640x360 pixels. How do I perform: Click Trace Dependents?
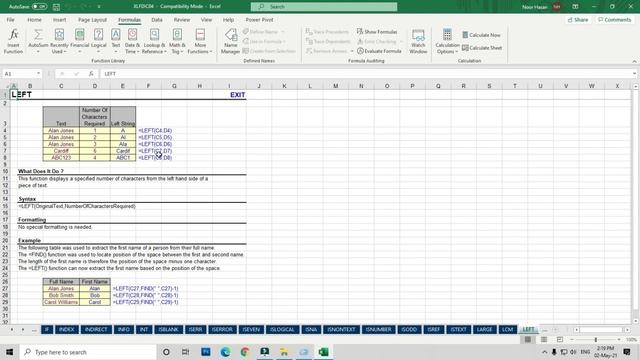328,41
